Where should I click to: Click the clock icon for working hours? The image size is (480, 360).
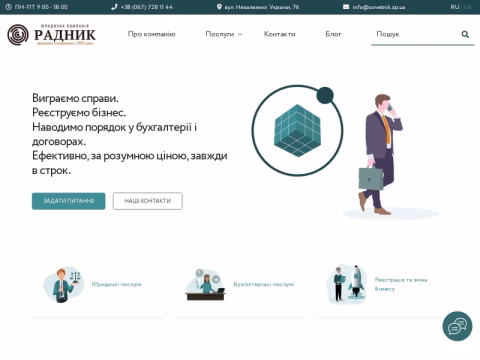click(8, 7)
